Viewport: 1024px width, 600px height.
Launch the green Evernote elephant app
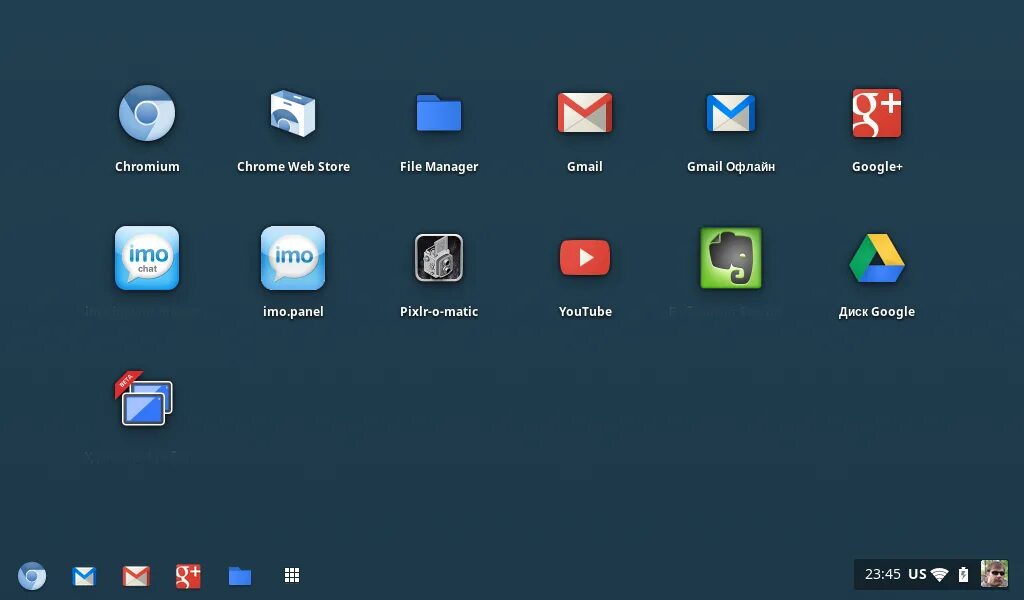point(731,258)
